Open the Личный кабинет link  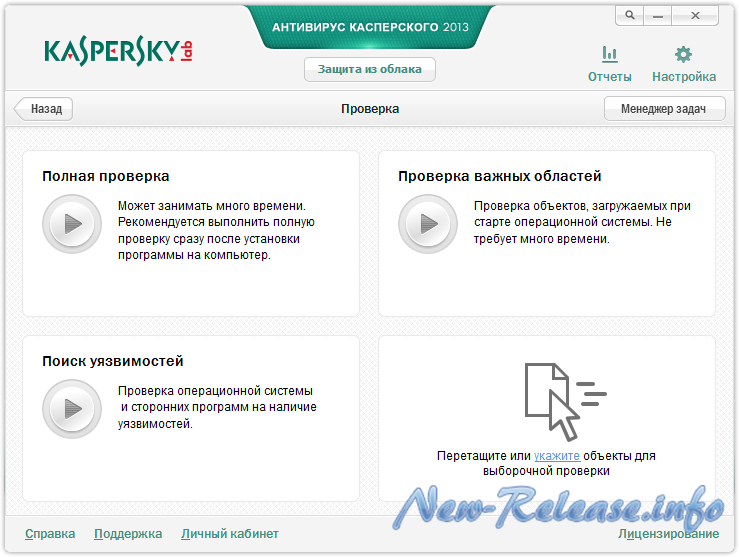[230, 533]
